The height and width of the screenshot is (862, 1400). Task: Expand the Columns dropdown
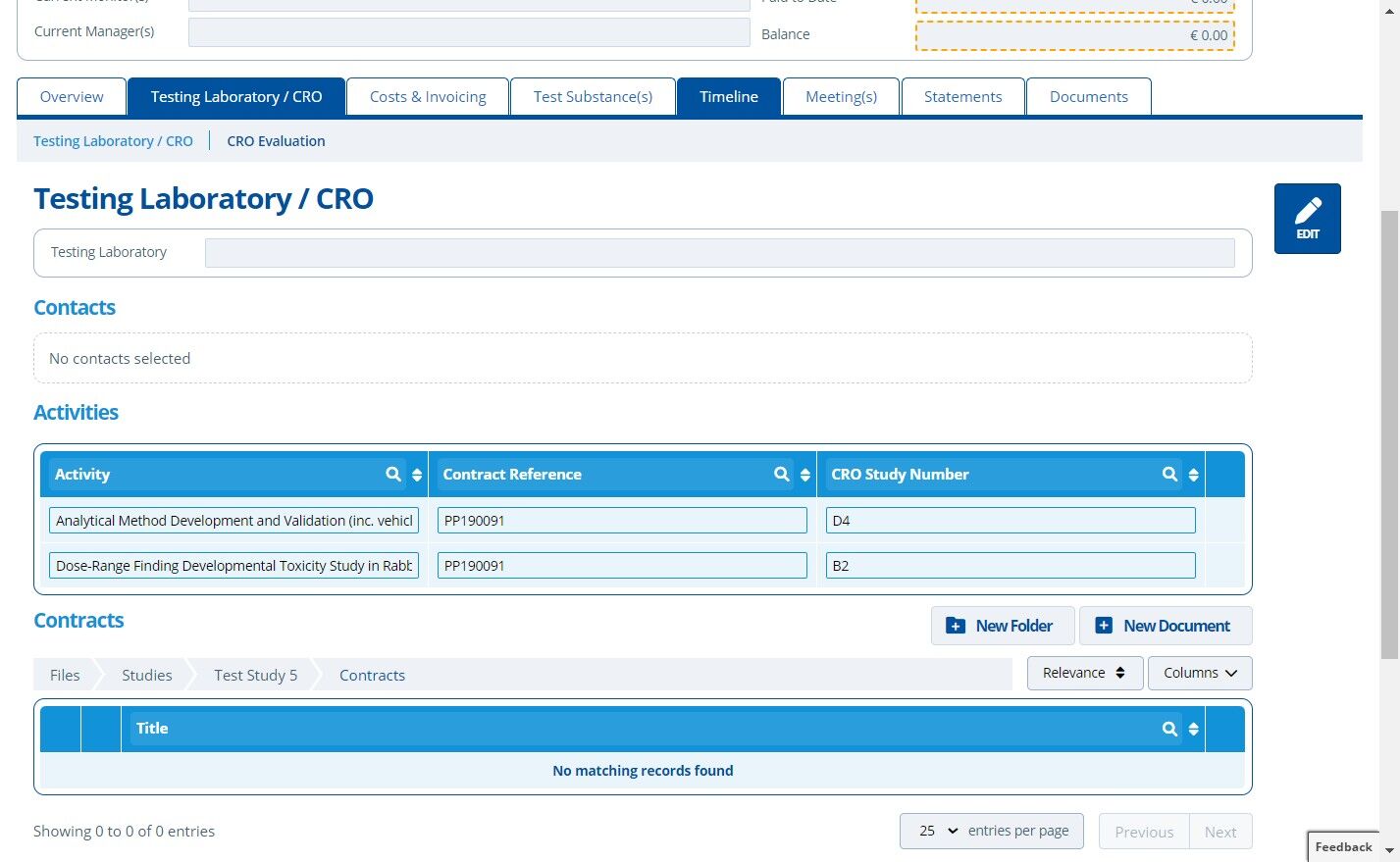[1200, 673]
